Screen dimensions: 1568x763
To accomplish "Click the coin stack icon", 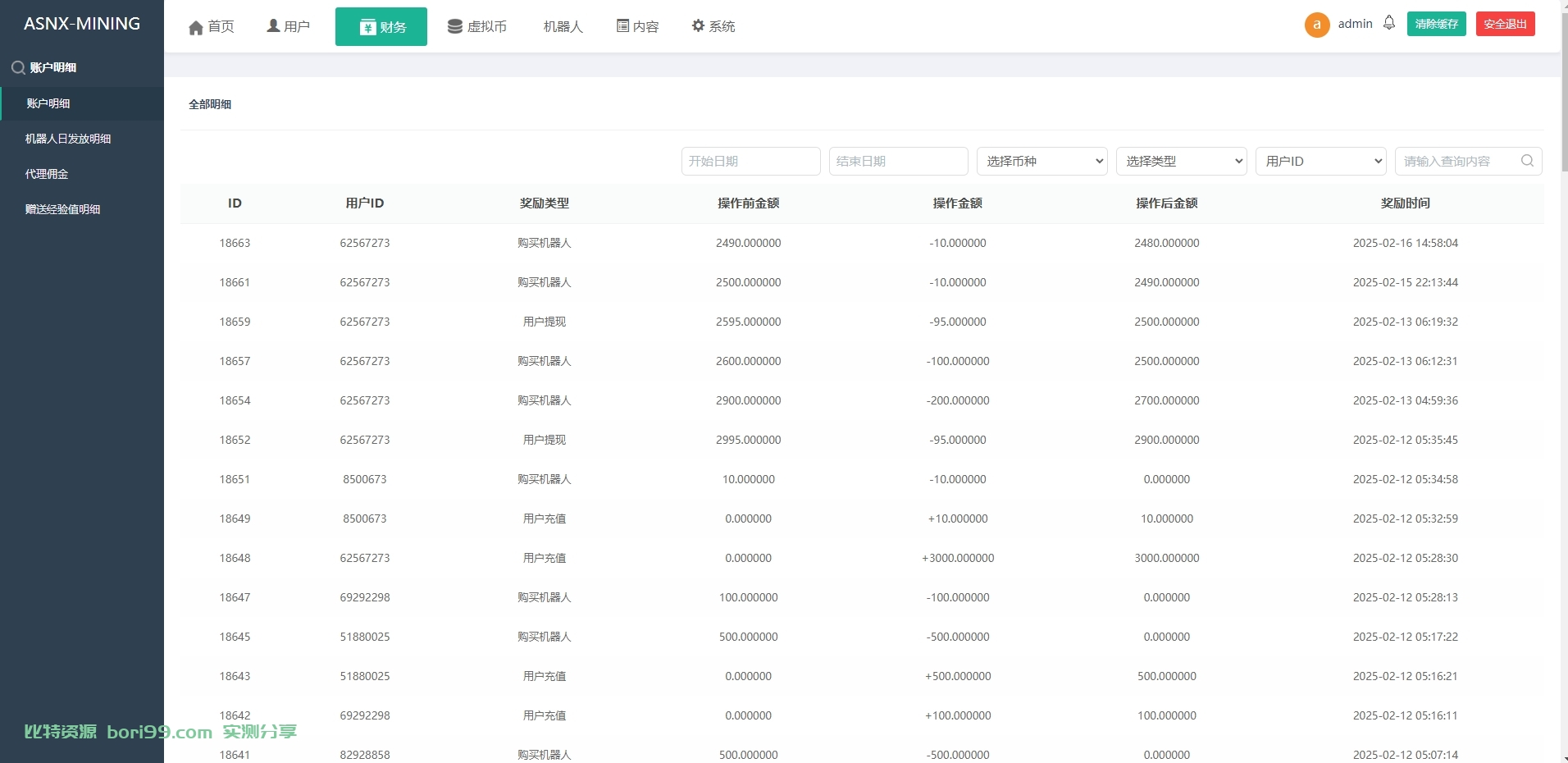I will 455,26.
